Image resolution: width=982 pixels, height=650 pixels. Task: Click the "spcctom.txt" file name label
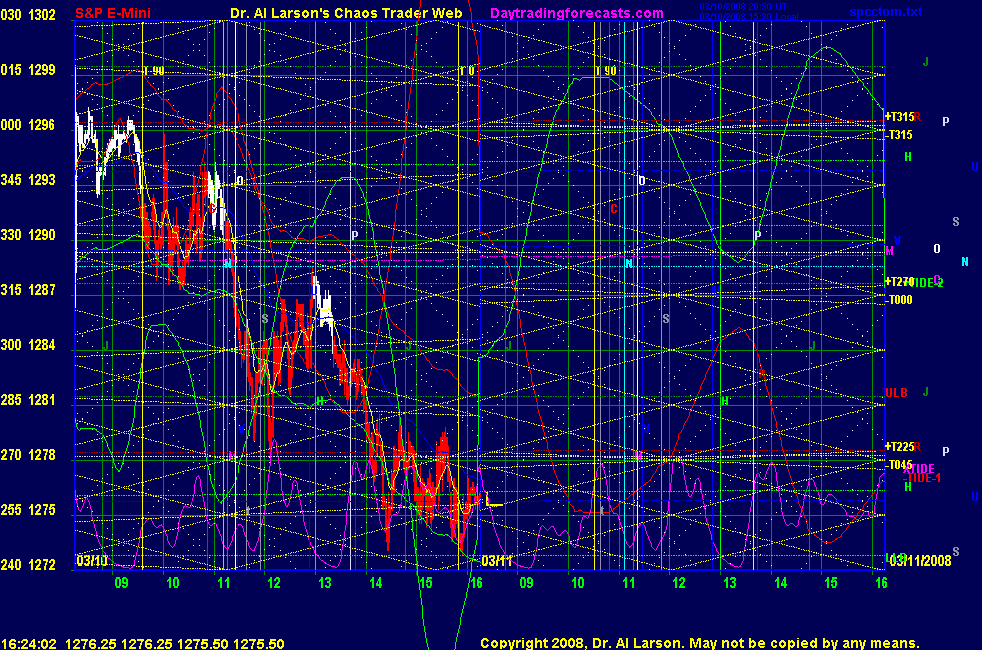tap(886, 11)
